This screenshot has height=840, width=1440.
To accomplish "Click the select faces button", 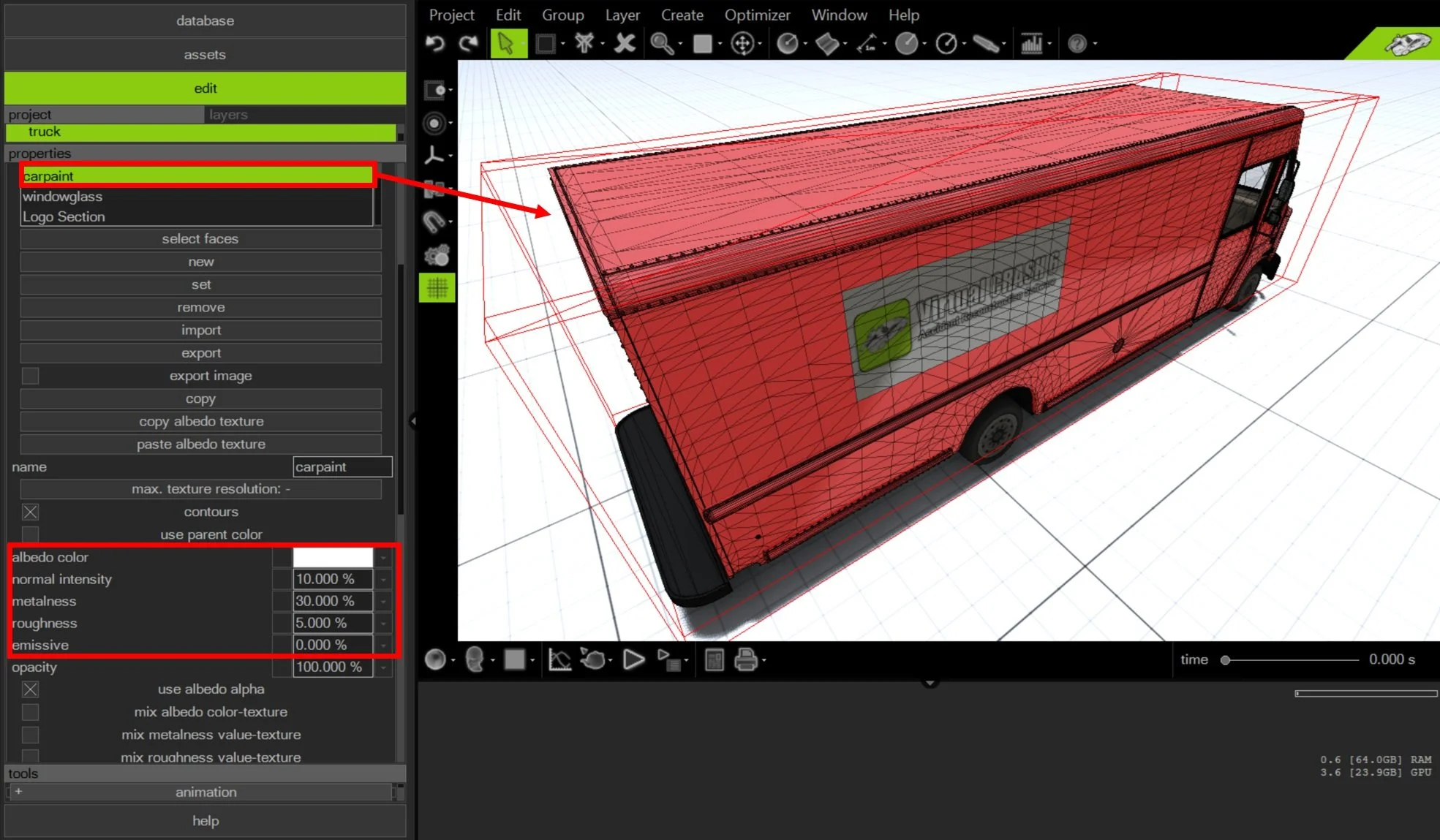I will coord(200,239).
